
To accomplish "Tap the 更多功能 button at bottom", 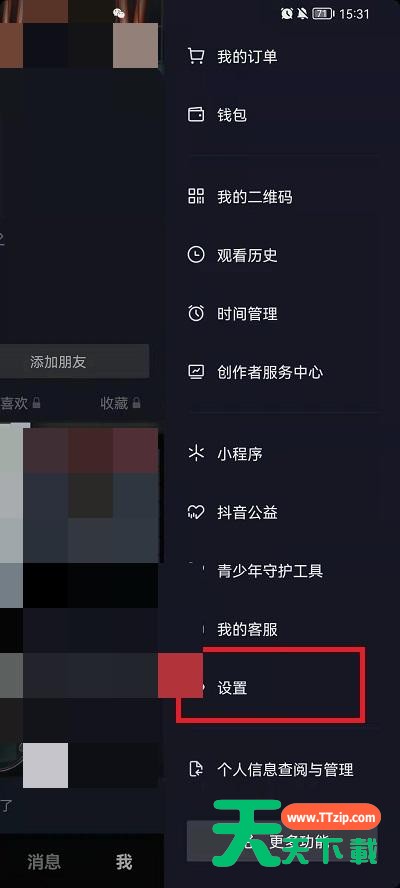I will (282, 840).
